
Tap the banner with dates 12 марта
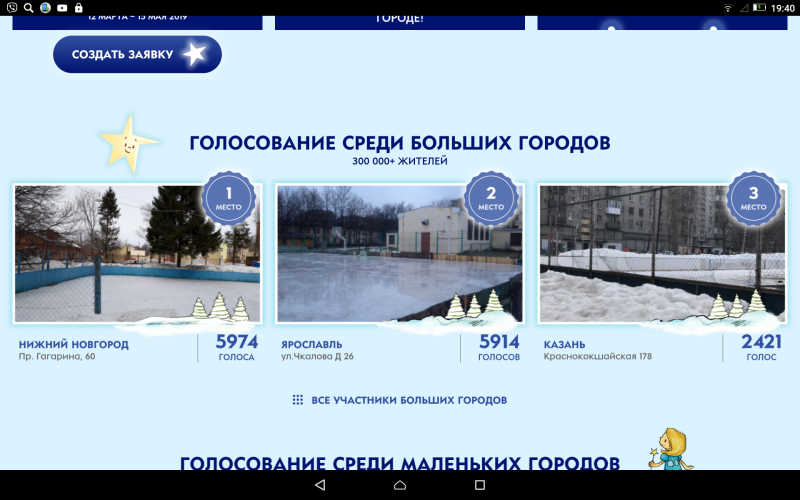point(137,22)
